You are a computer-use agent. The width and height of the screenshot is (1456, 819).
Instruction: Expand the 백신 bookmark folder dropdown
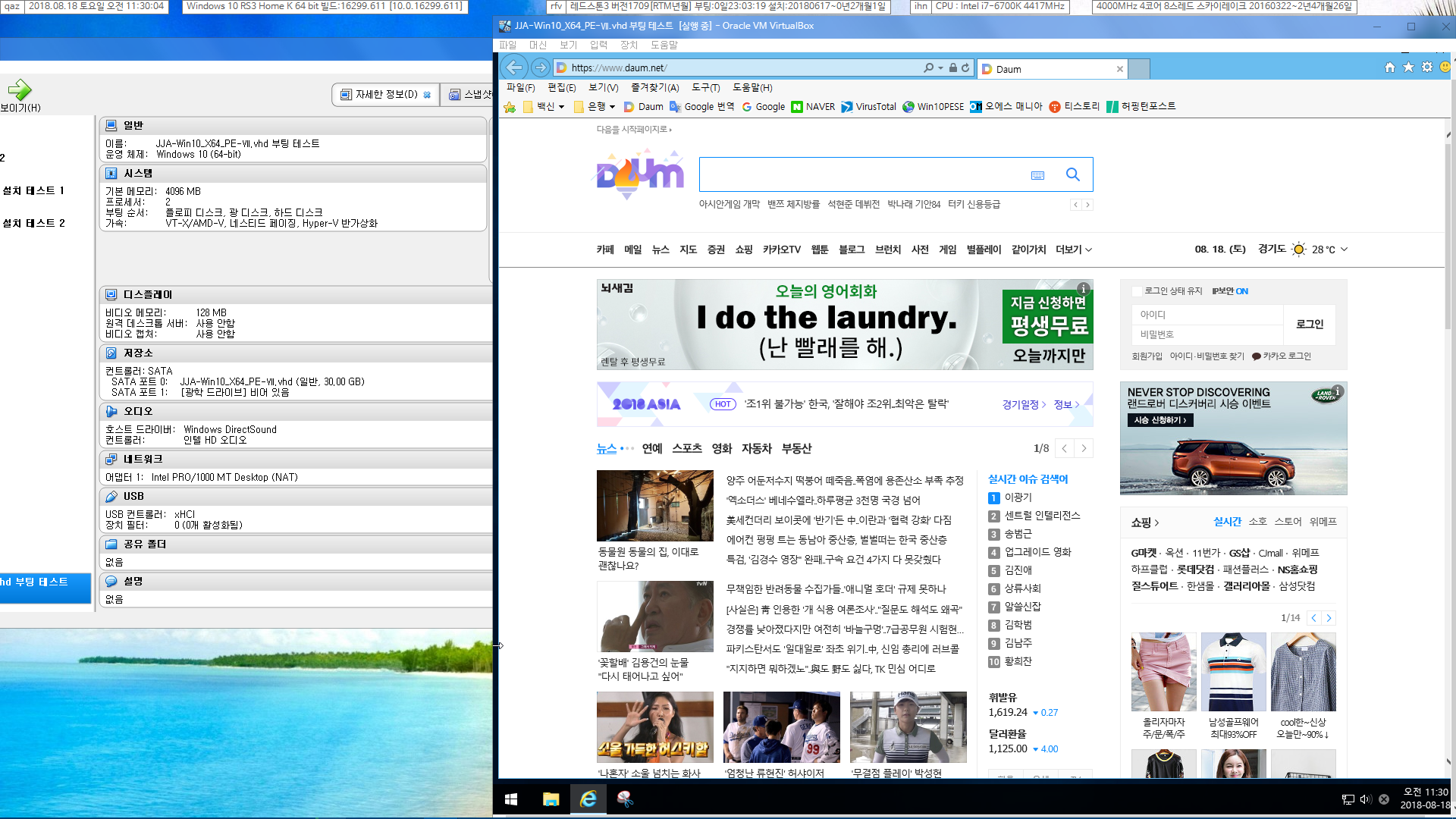click(561, 107)
